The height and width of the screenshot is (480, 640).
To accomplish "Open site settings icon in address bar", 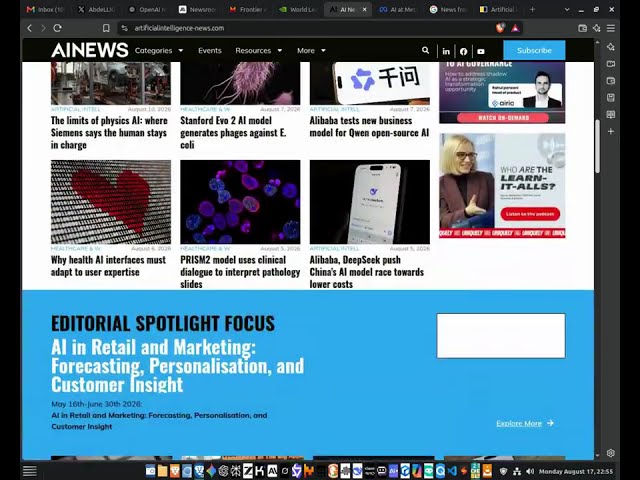I will (x=124, y=28).
